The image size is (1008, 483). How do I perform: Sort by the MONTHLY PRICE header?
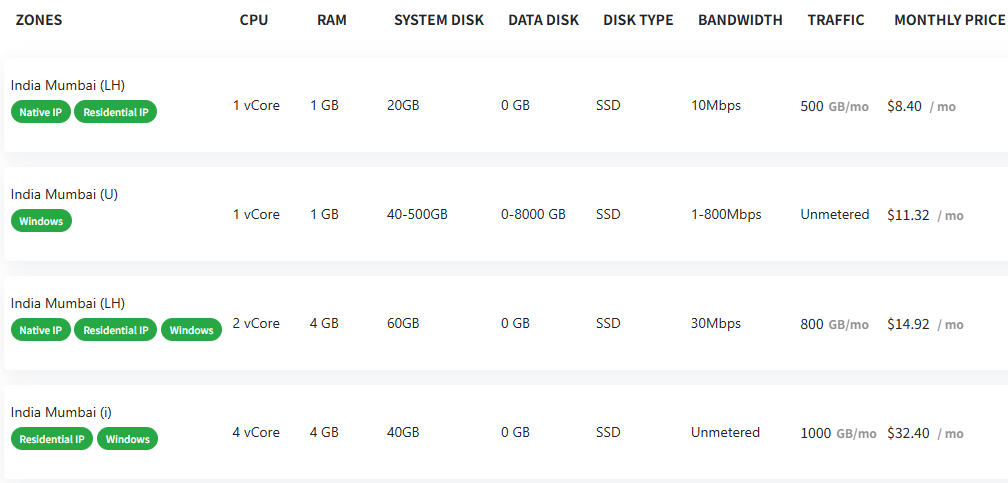point(950,20)
